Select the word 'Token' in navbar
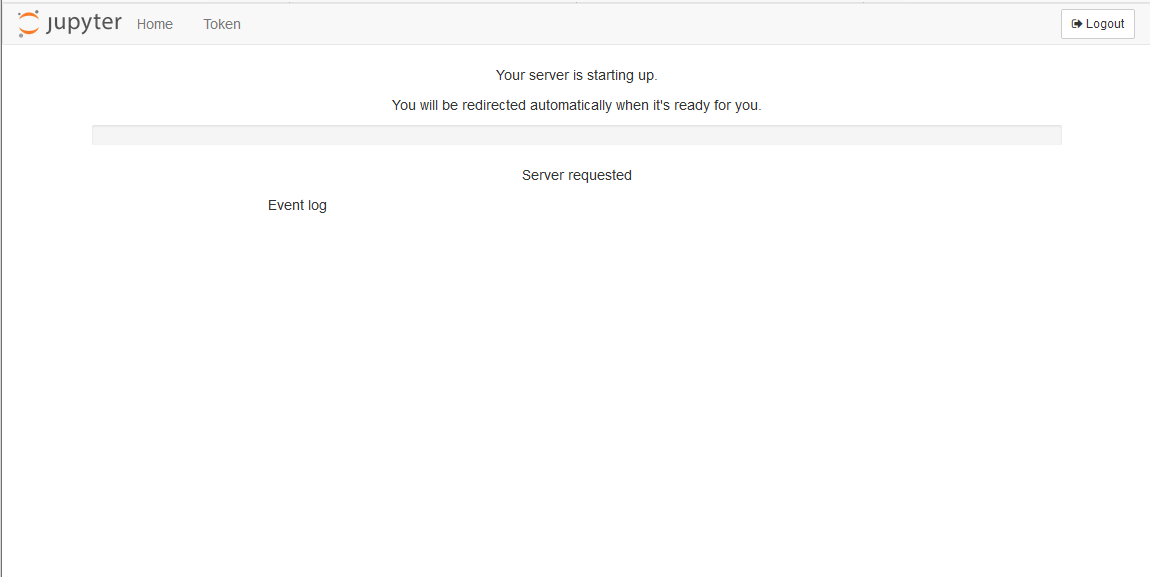This screenshot has width=1150, height=577. [222, 24]
